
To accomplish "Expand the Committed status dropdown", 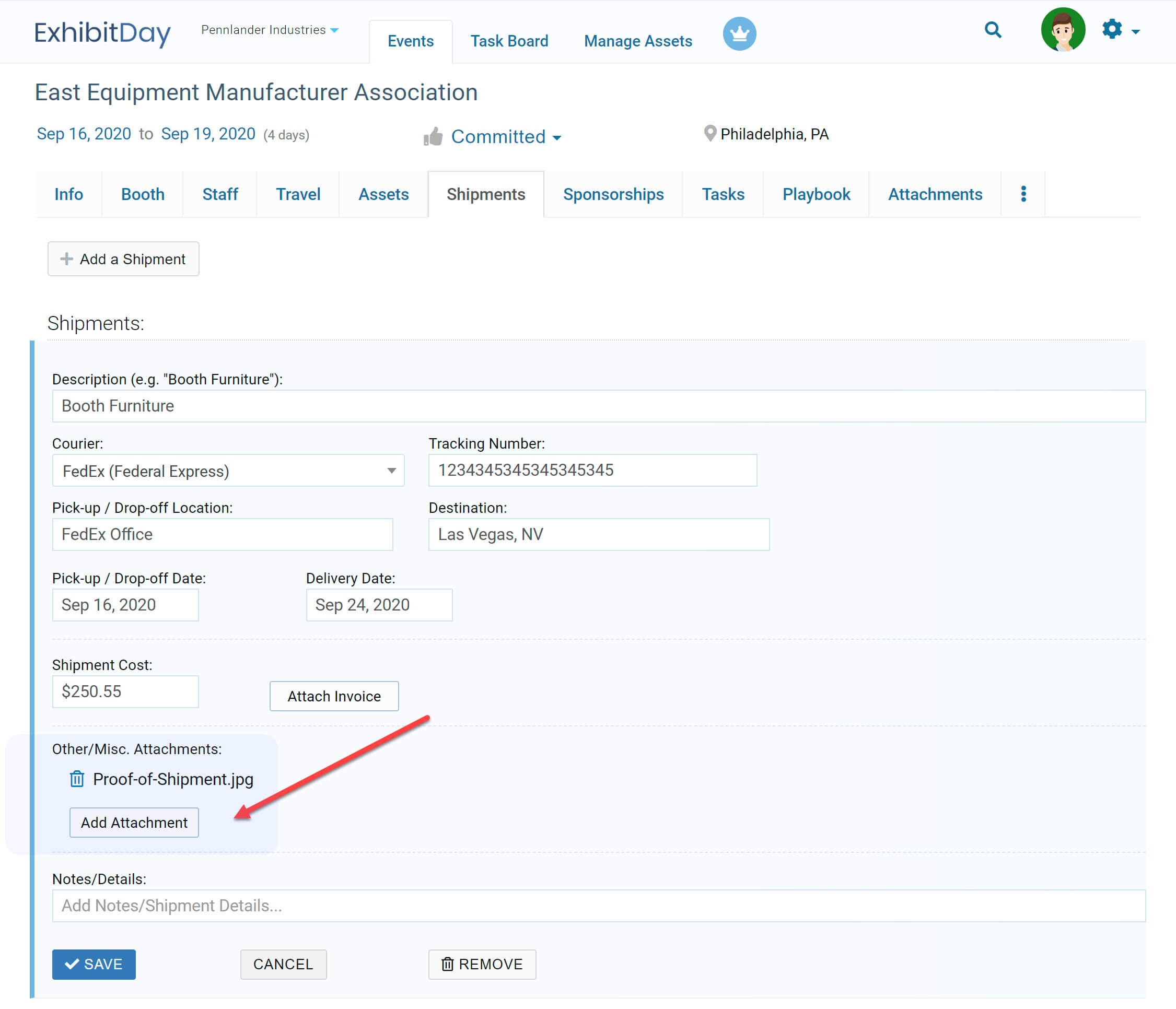I will (506, 137).
